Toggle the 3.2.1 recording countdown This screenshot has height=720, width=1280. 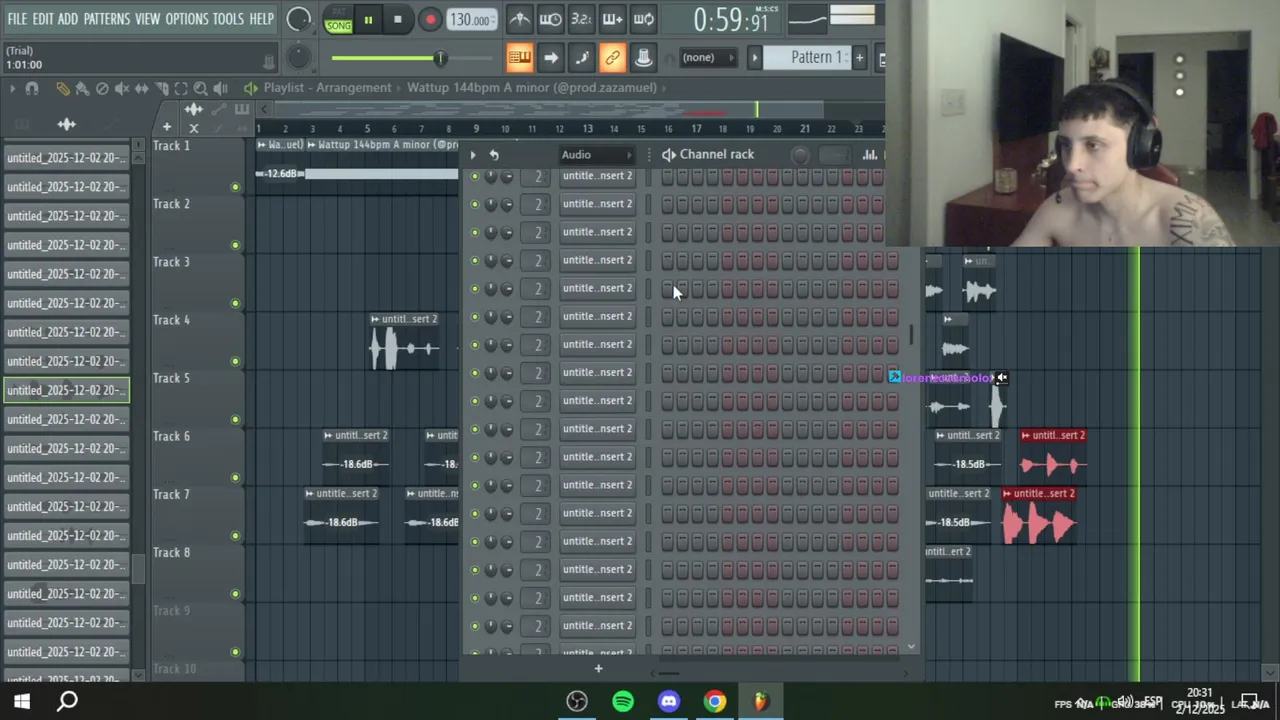coord(581,19)
